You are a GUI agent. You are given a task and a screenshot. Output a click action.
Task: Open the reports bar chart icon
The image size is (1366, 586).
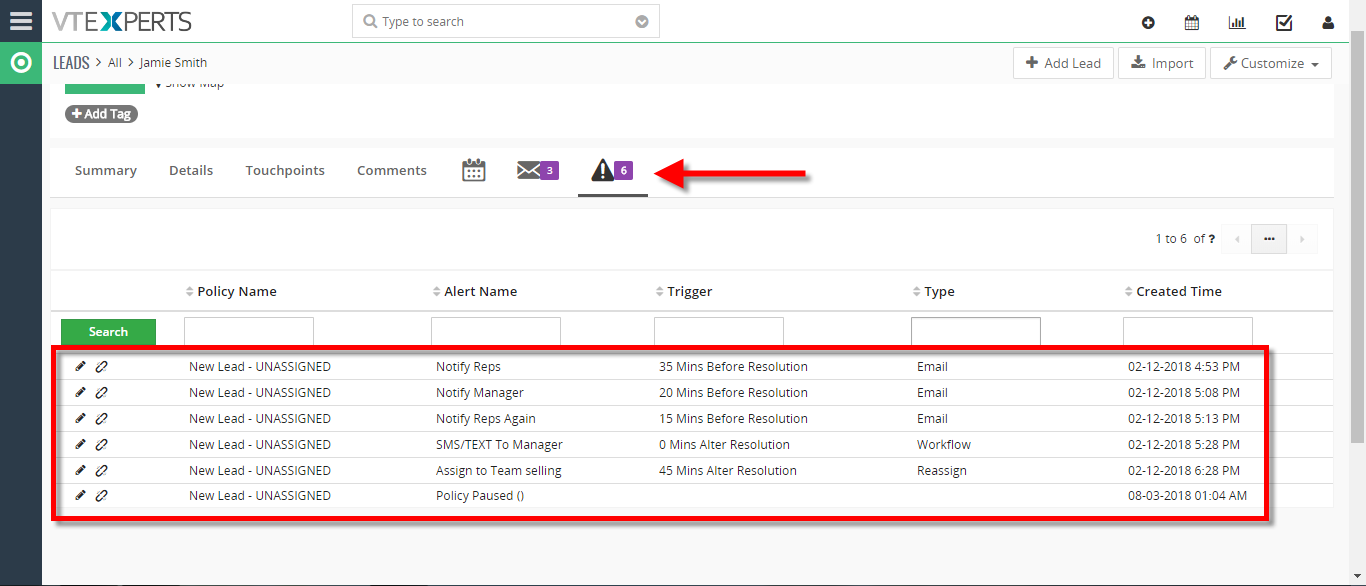pos(1237,22)
